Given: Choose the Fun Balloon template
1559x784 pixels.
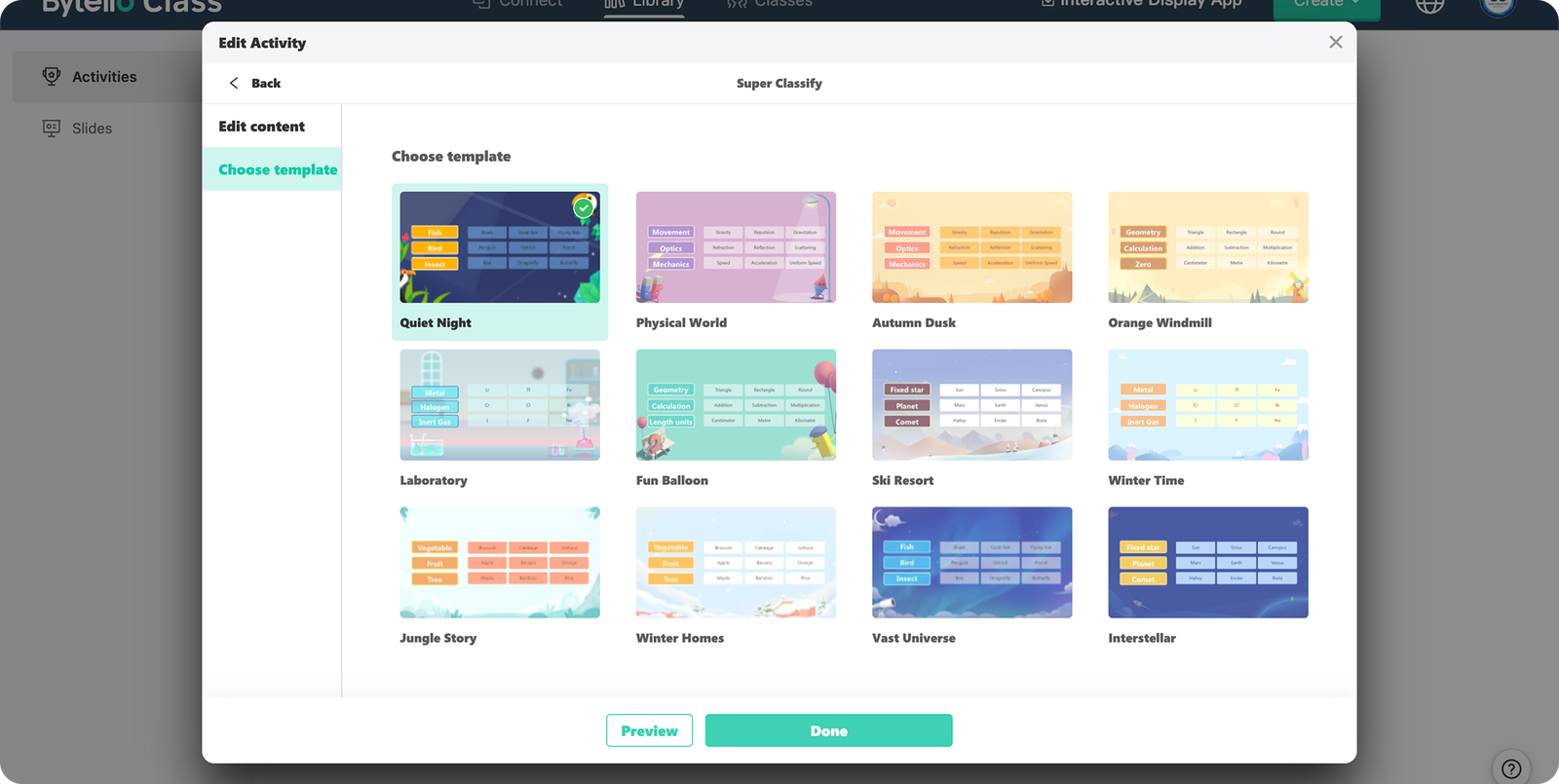Looking at the screenshot, I should [x=736, y=405].
